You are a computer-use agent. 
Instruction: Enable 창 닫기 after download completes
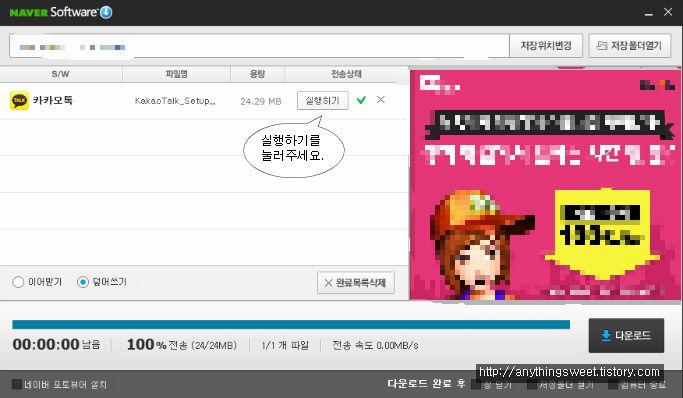click(477, 385)
